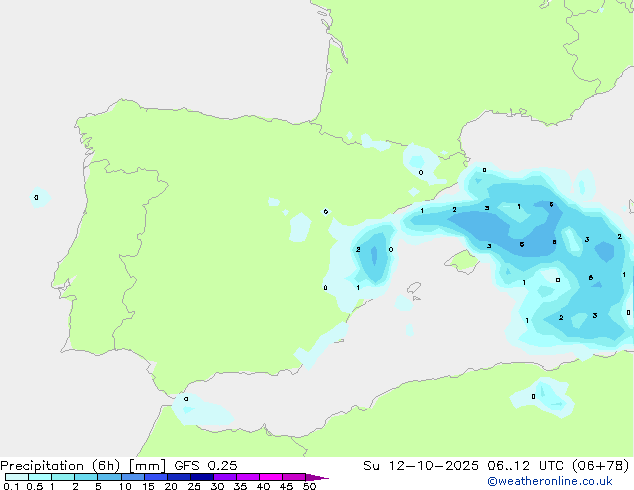Screen dimensions: 634x490
Task: Click the '40' legend scale label
Action: [264, 486]
